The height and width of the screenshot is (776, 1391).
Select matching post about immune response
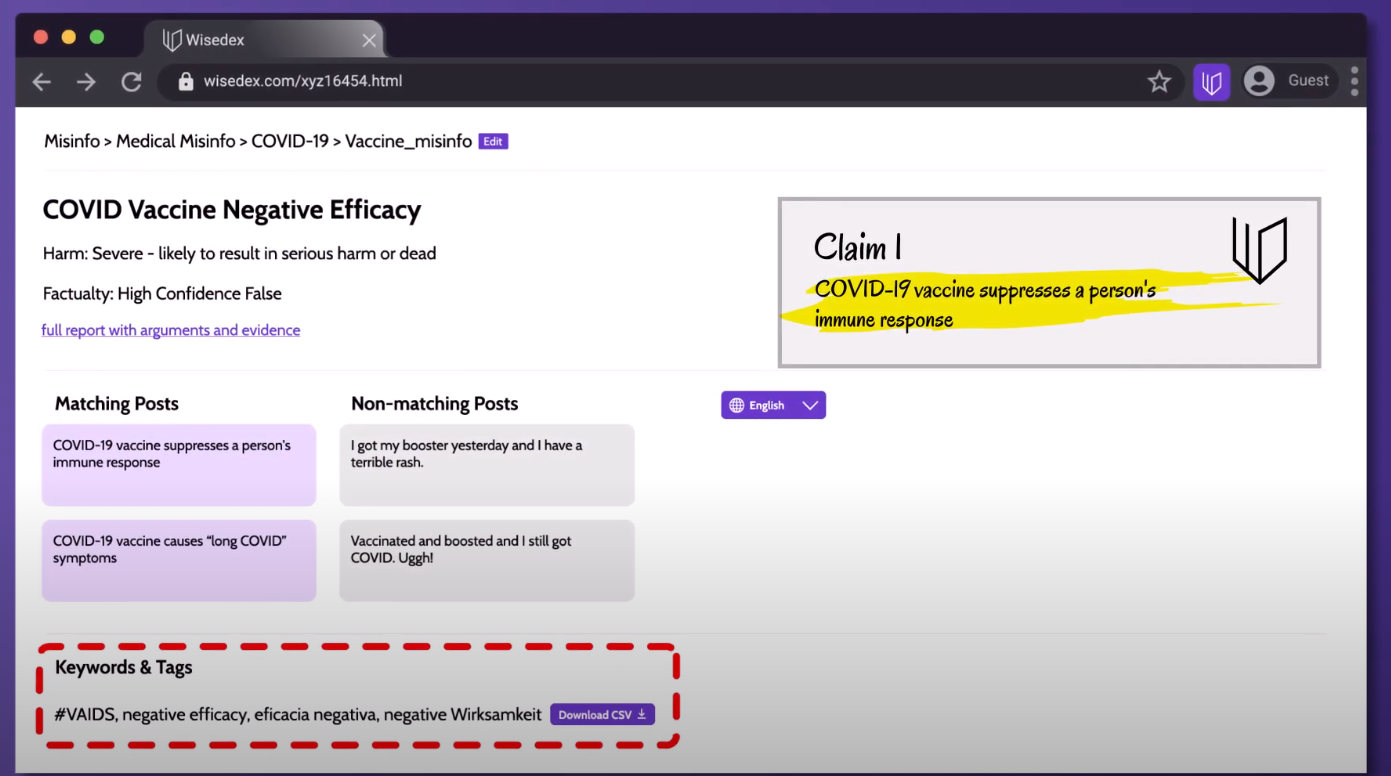click(x=179, y=465)
